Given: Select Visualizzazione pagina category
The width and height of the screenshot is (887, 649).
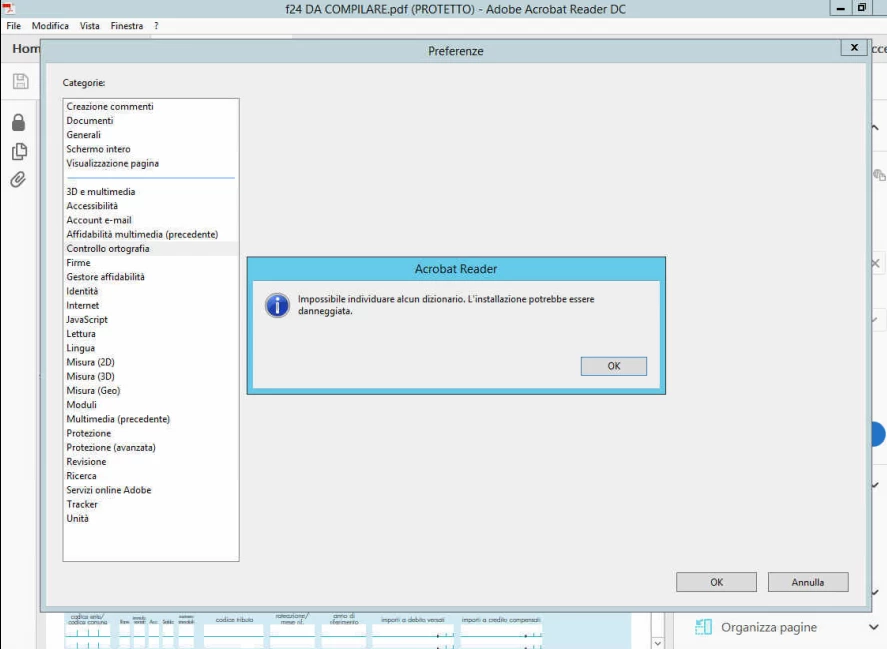Looking at the screenshot, I should 150,163.
